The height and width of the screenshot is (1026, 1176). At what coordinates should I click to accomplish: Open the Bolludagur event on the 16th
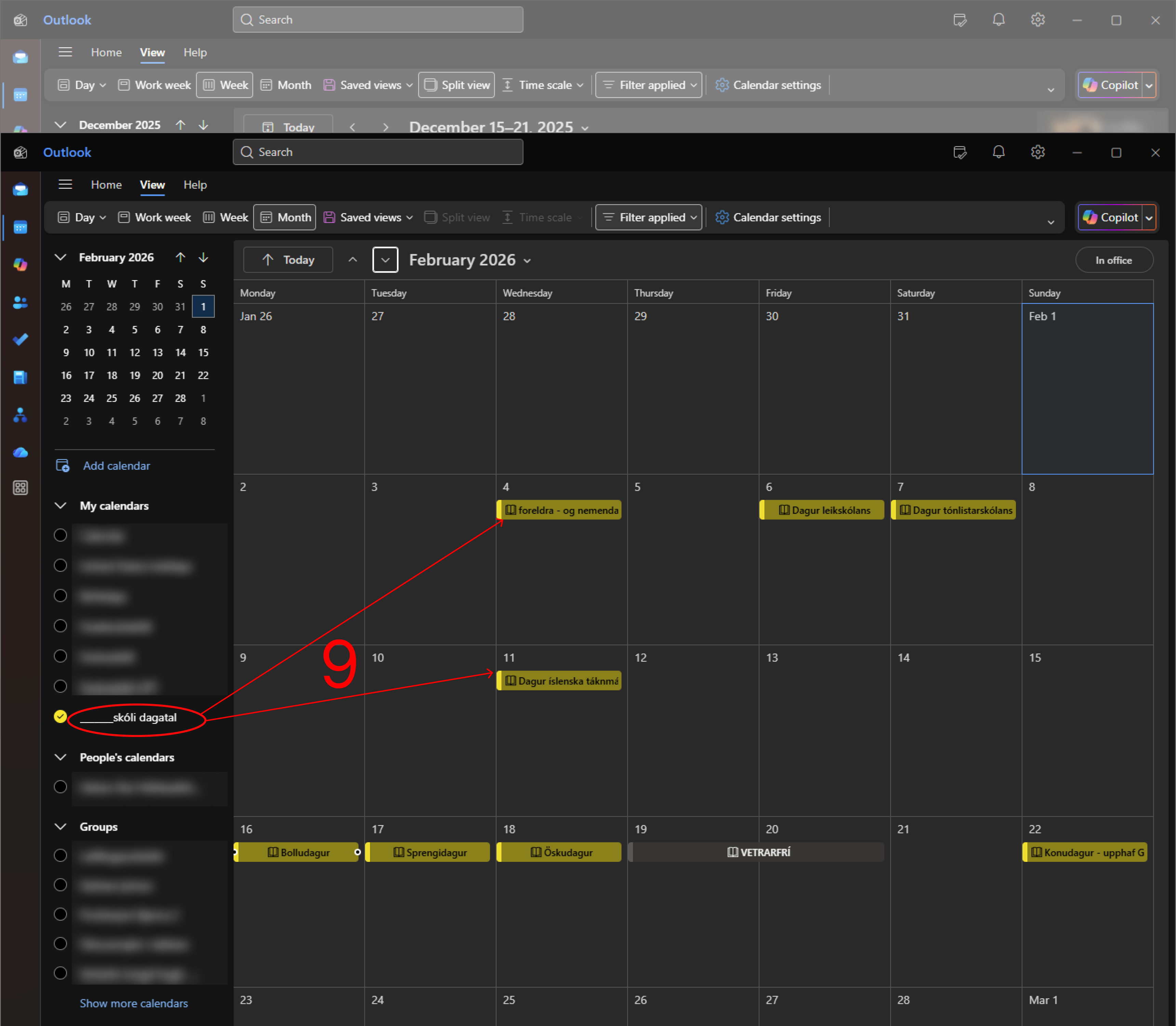click(x=297, y=853)
